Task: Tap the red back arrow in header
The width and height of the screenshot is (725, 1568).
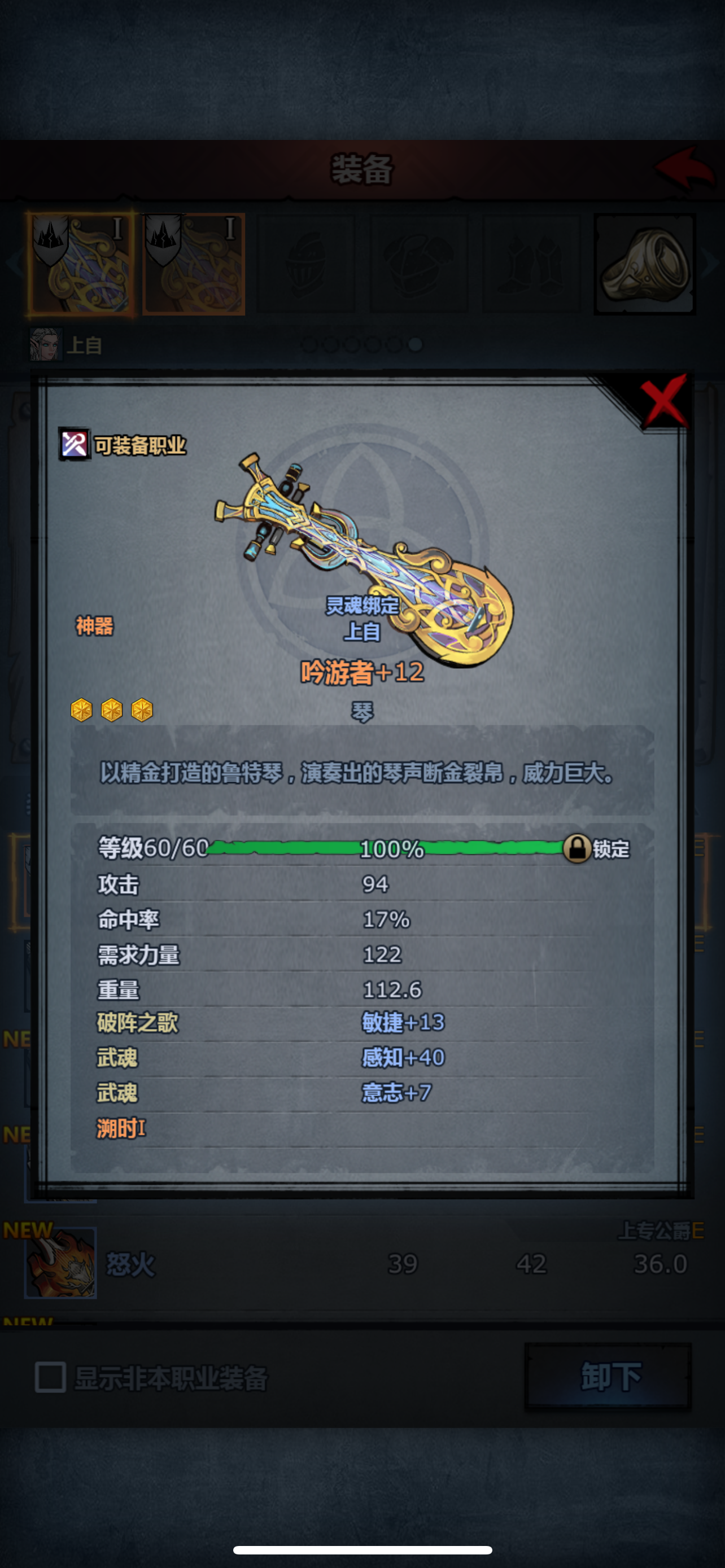Action: 684,169
